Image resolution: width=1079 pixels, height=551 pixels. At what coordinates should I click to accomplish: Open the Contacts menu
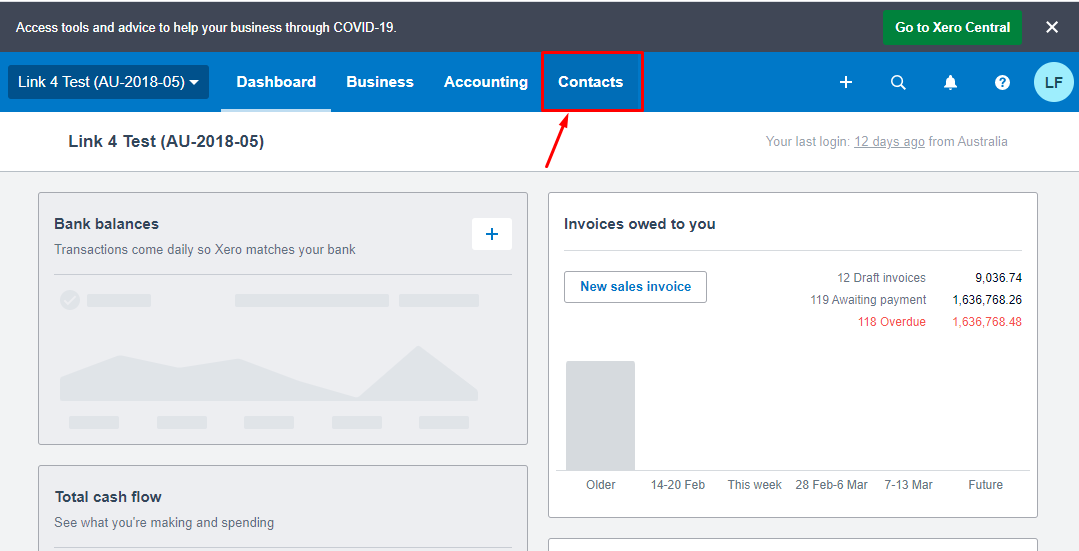tap(591, 82)
